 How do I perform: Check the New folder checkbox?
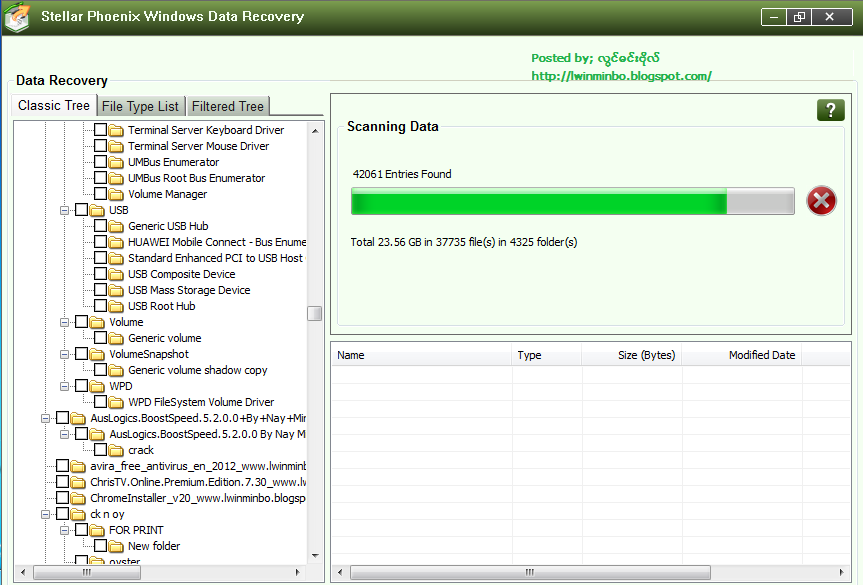coord(100,545)
